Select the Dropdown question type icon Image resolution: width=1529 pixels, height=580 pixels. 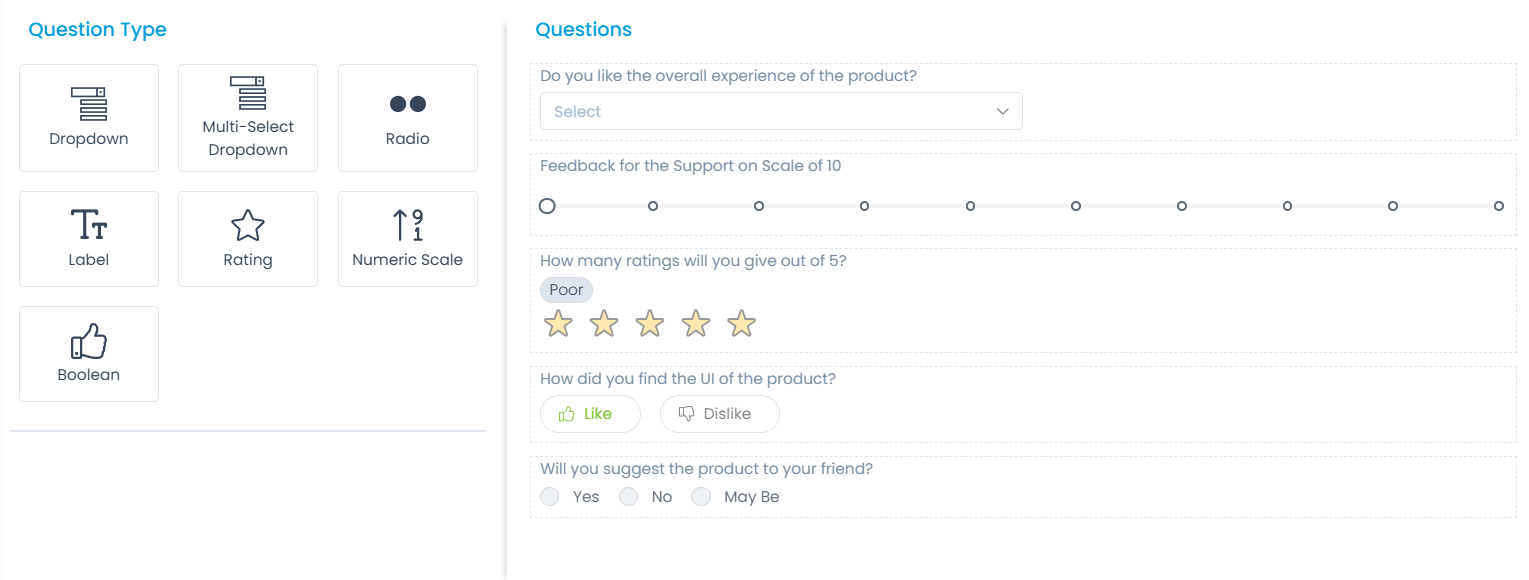point(88,103)
